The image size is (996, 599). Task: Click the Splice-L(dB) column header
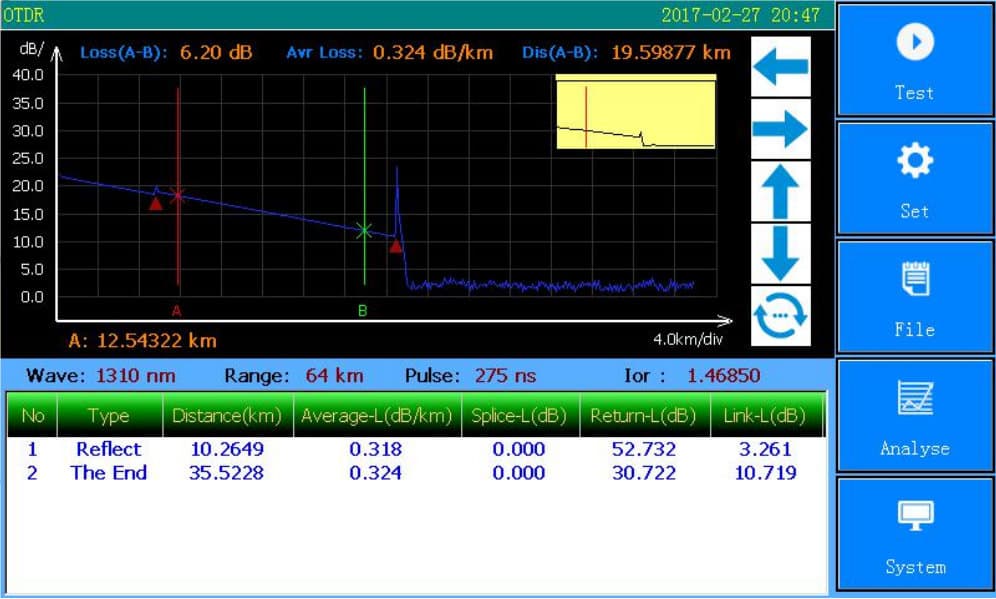tap(519, 415)
